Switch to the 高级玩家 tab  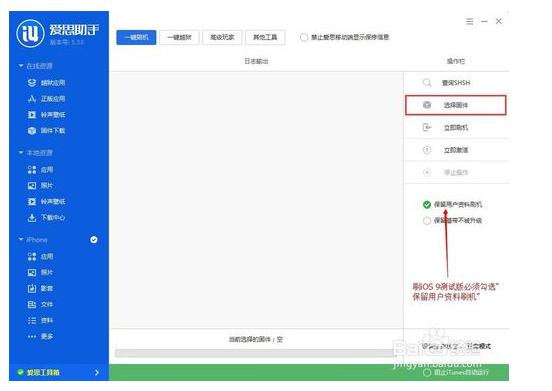tap(222, 37)
